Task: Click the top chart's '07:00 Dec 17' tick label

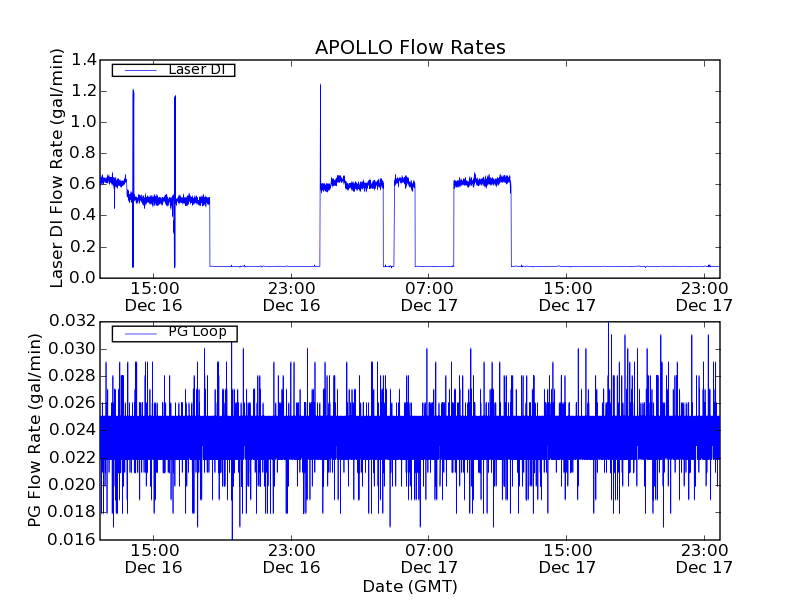Action: tap(429, 297)
